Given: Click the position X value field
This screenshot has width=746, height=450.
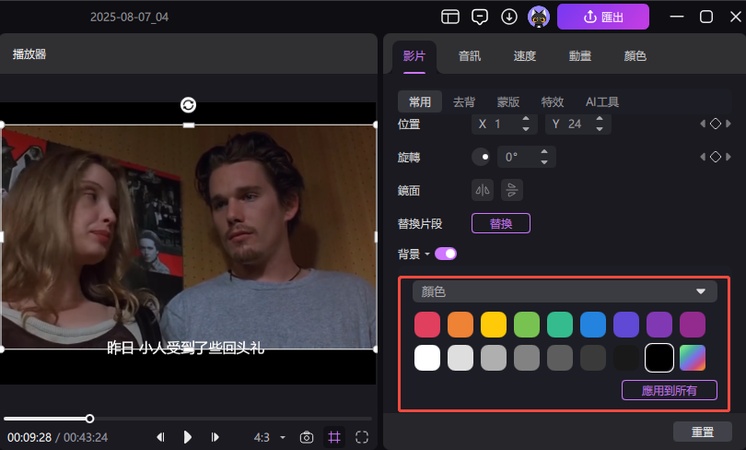Looking at the screenshot, I should (x=497, y=124).
